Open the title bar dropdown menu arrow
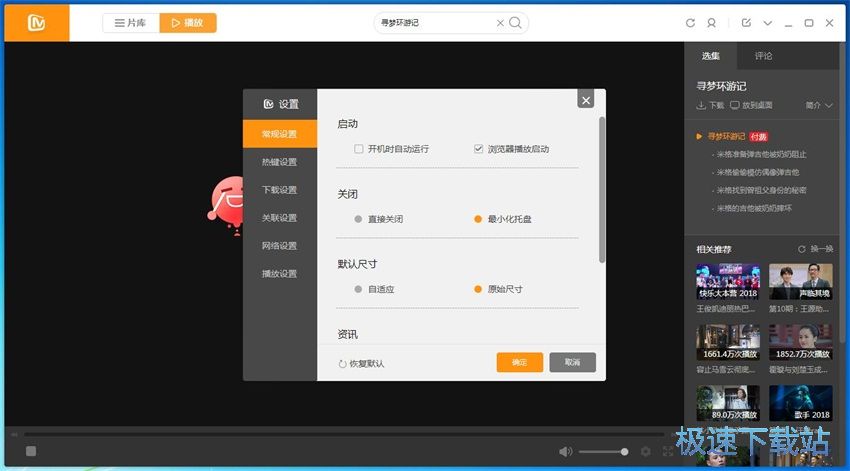 click(768, 23)
